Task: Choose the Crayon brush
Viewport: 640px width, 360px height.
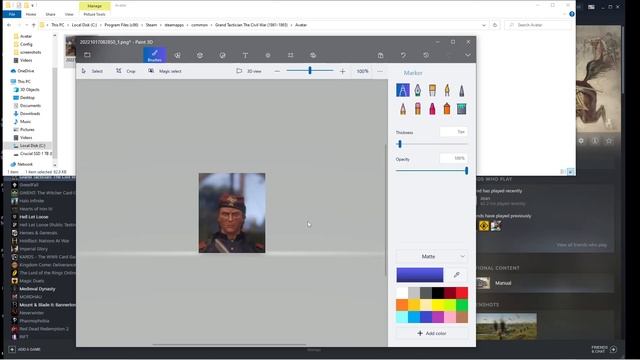Action: click(x=432, y=109)
